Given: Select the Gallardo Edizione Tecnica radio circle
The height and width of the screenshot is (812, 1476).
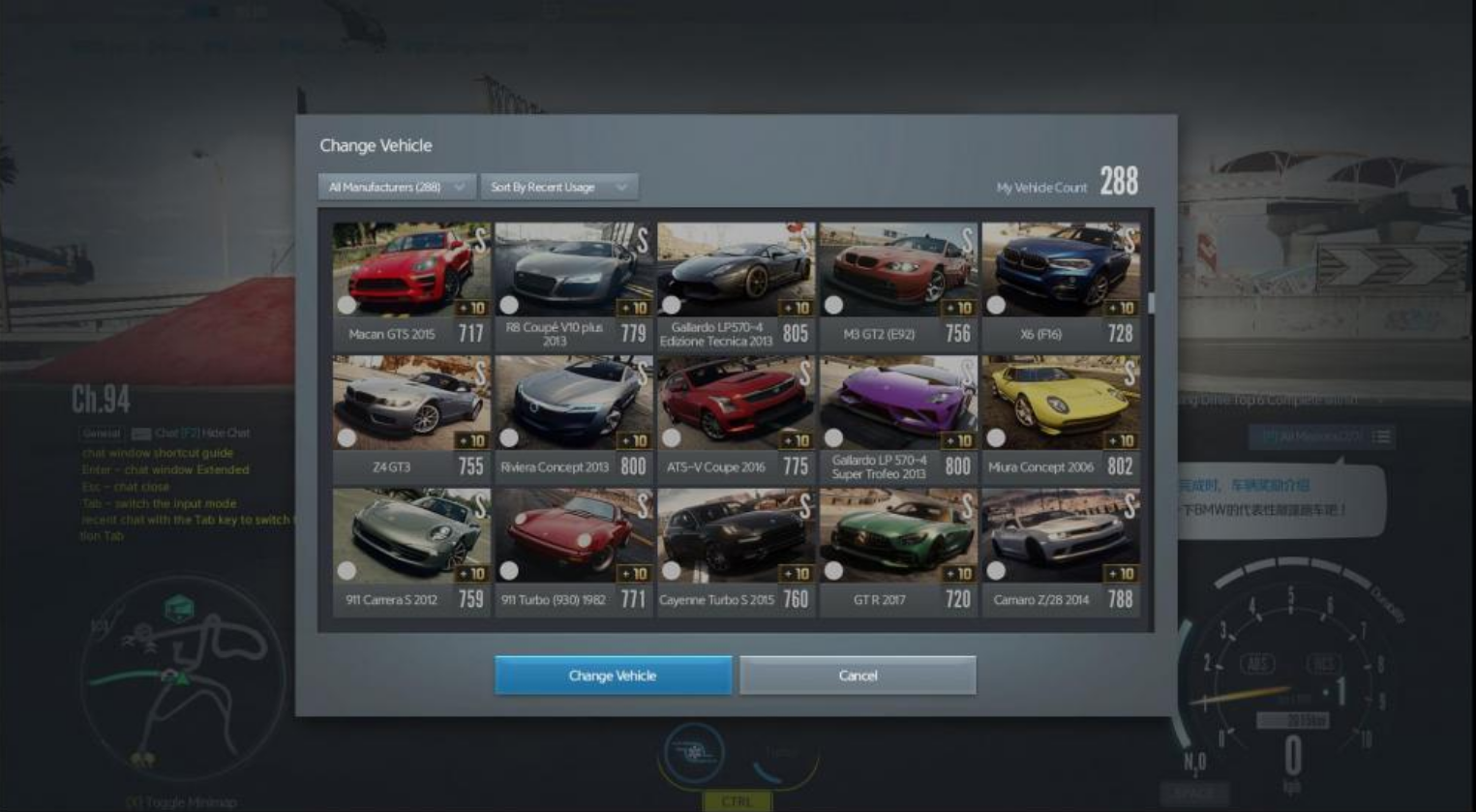Looking at the screenshot, I should [x=672, y=305].
